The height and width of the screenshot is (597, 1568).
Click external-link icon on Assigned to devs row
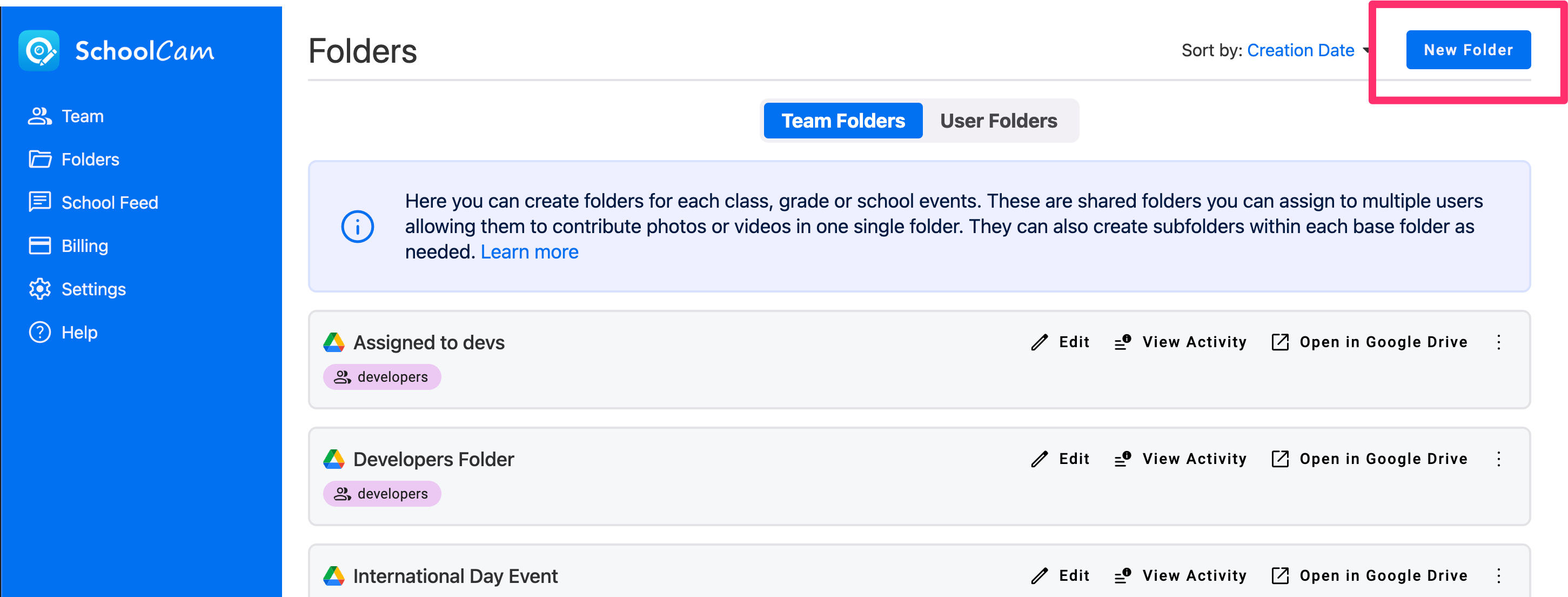pyautogui.click(x=1280, y=342)
